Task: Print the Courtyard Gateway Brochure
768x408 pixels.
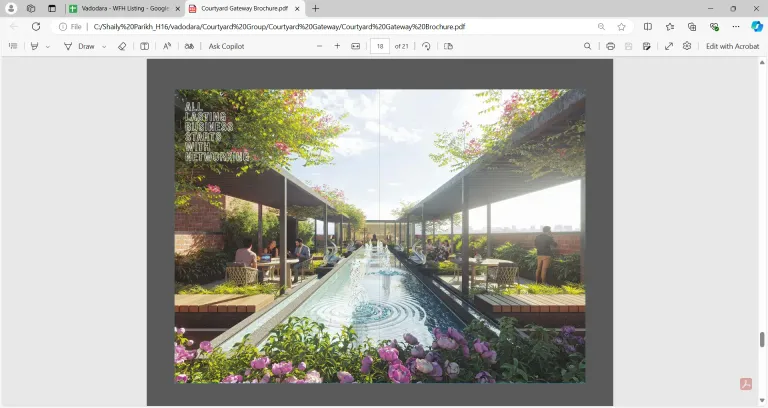Action: click(x=610, y=46)
